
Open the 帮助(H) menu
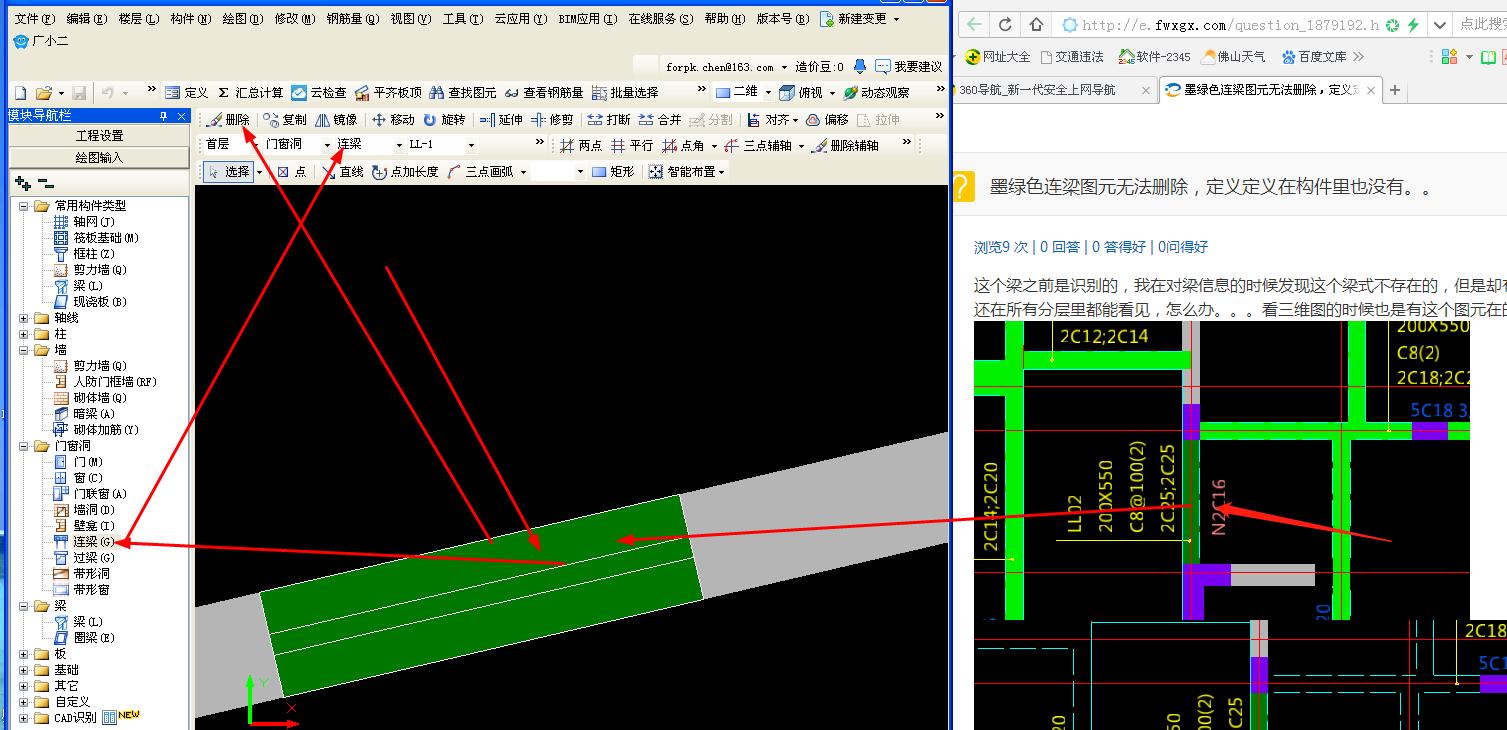tap(723, 19)
